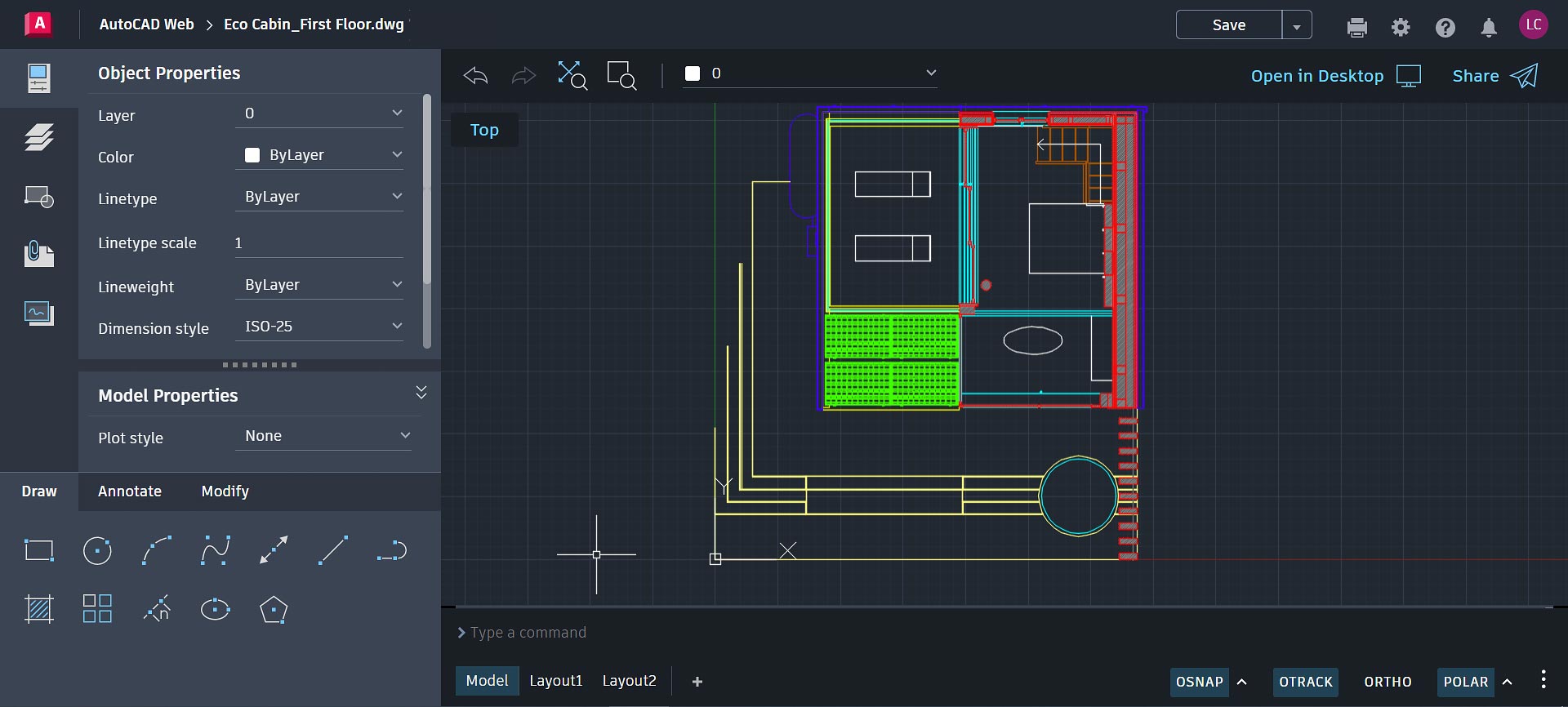This screenshot has width=1568, height=707.
Task: Disable OTRACK tracking
Action: coord(1305,682)
